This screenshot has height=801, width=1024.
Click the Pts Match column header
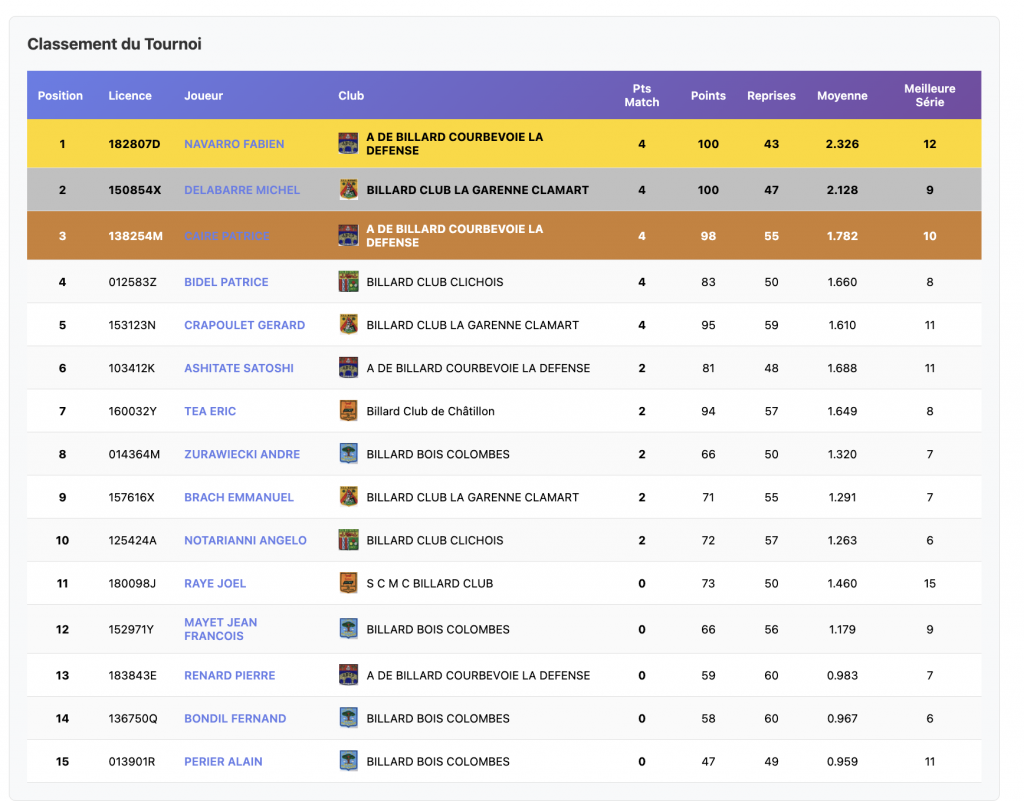pos(641,96)
